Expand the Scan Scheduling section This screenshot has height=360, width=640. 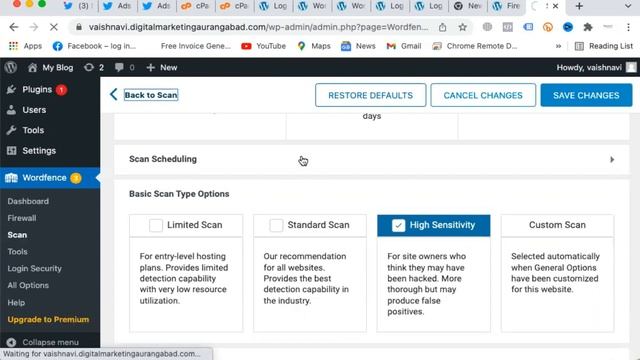coord(371,159)
